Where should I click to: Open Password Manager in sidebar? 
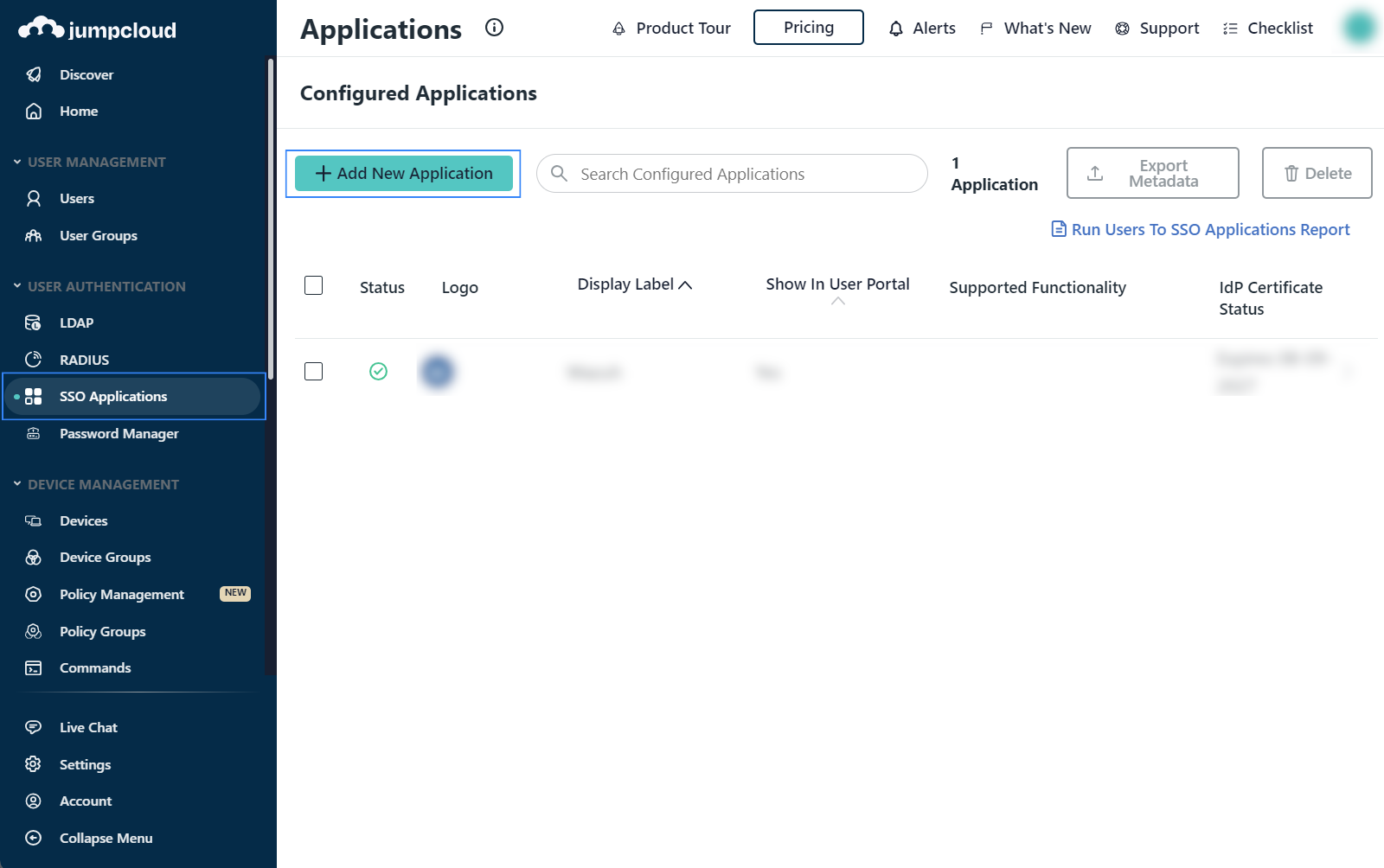(119, 433)
